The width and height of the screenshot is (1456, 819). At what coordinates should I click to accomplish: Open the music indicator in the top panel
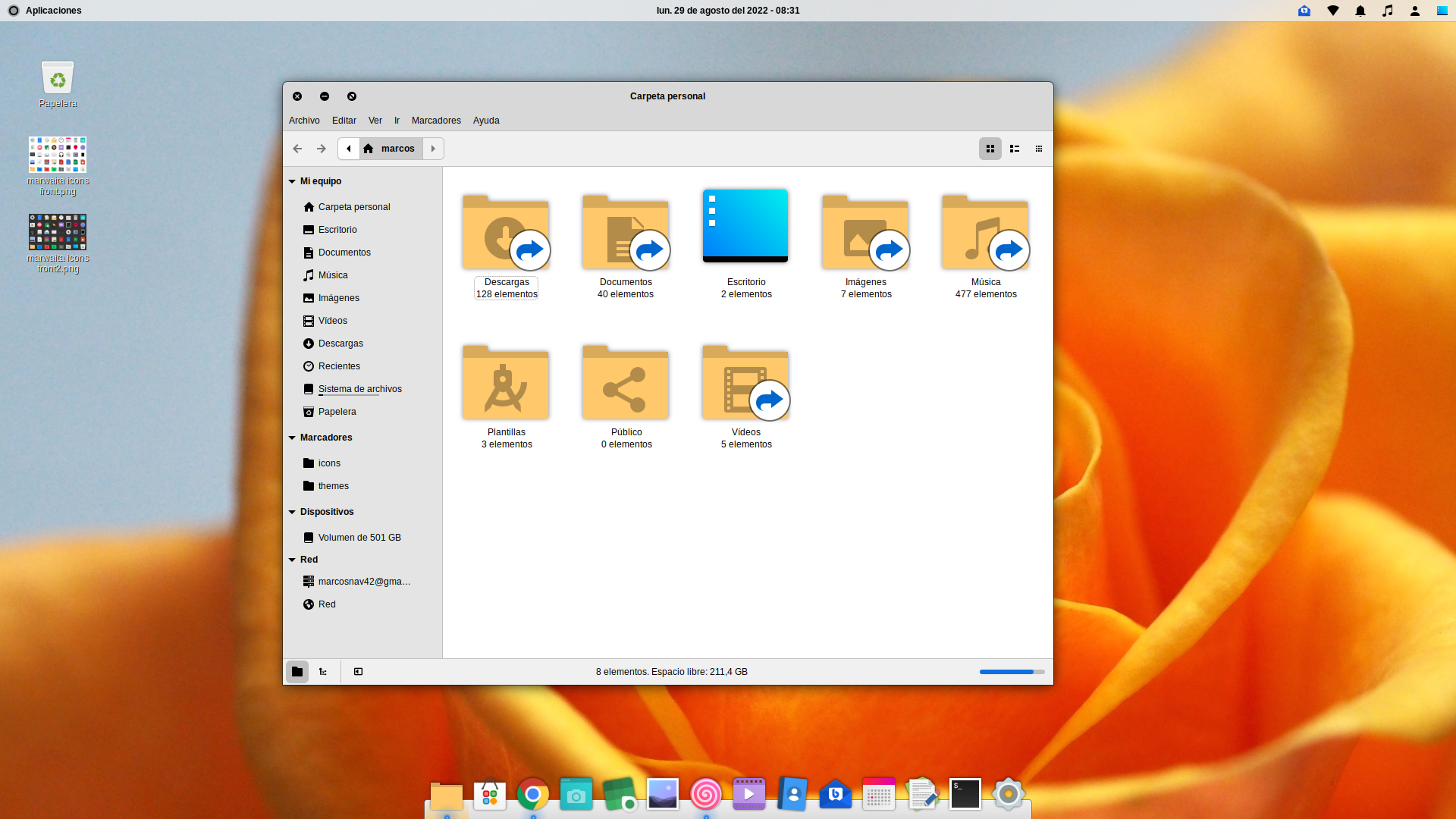click(1387, 10)
